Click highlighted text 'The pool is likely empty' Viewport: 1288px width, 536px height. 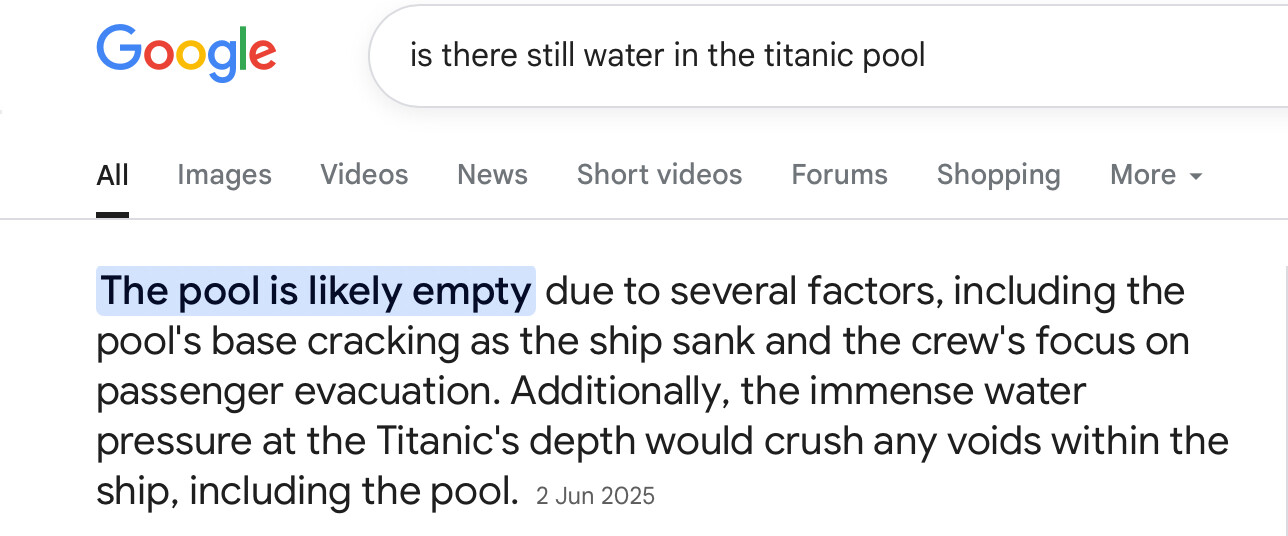click(316, 291)
